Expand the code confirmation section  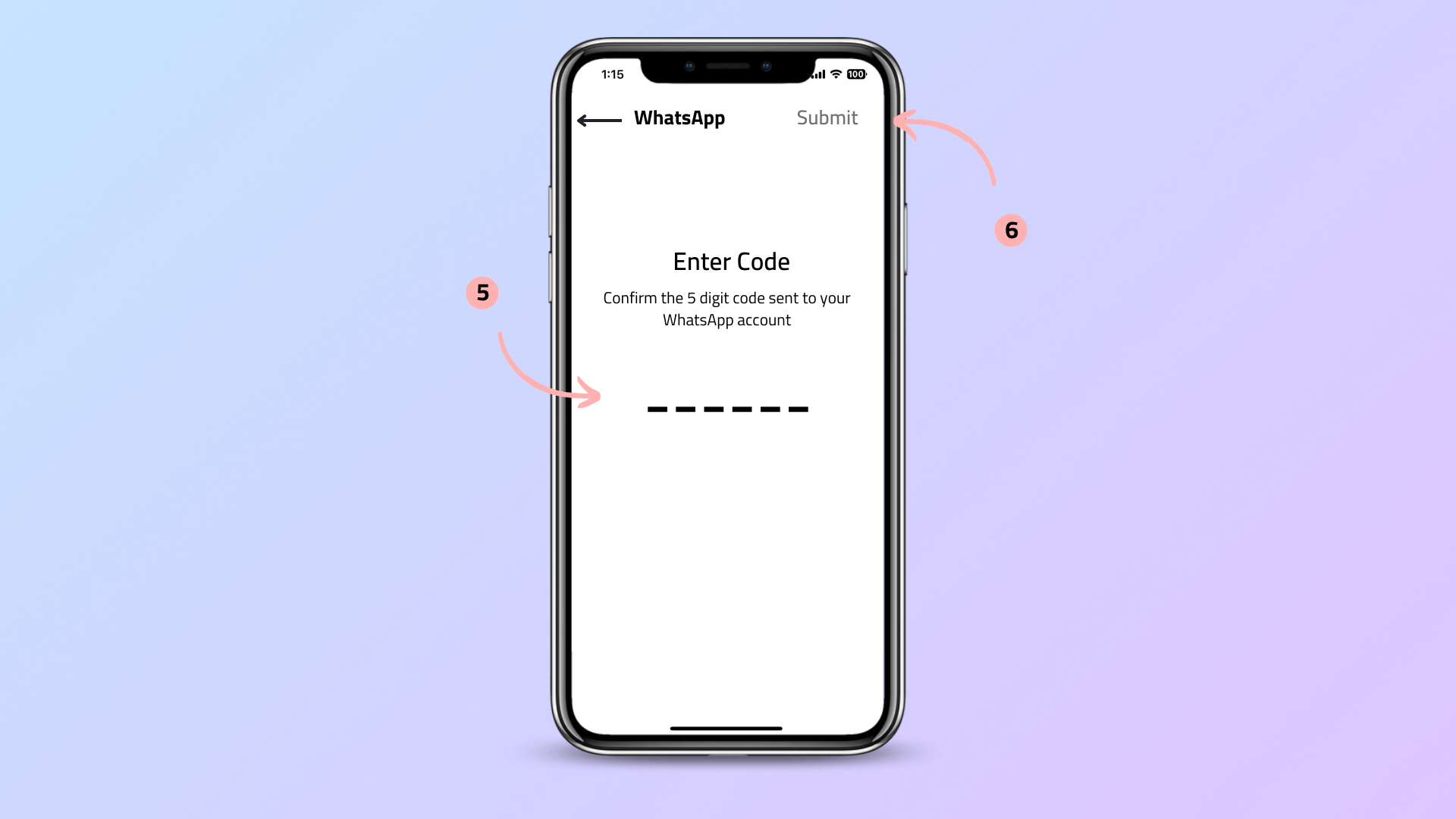pyautogui.click(x=727, y=408)
